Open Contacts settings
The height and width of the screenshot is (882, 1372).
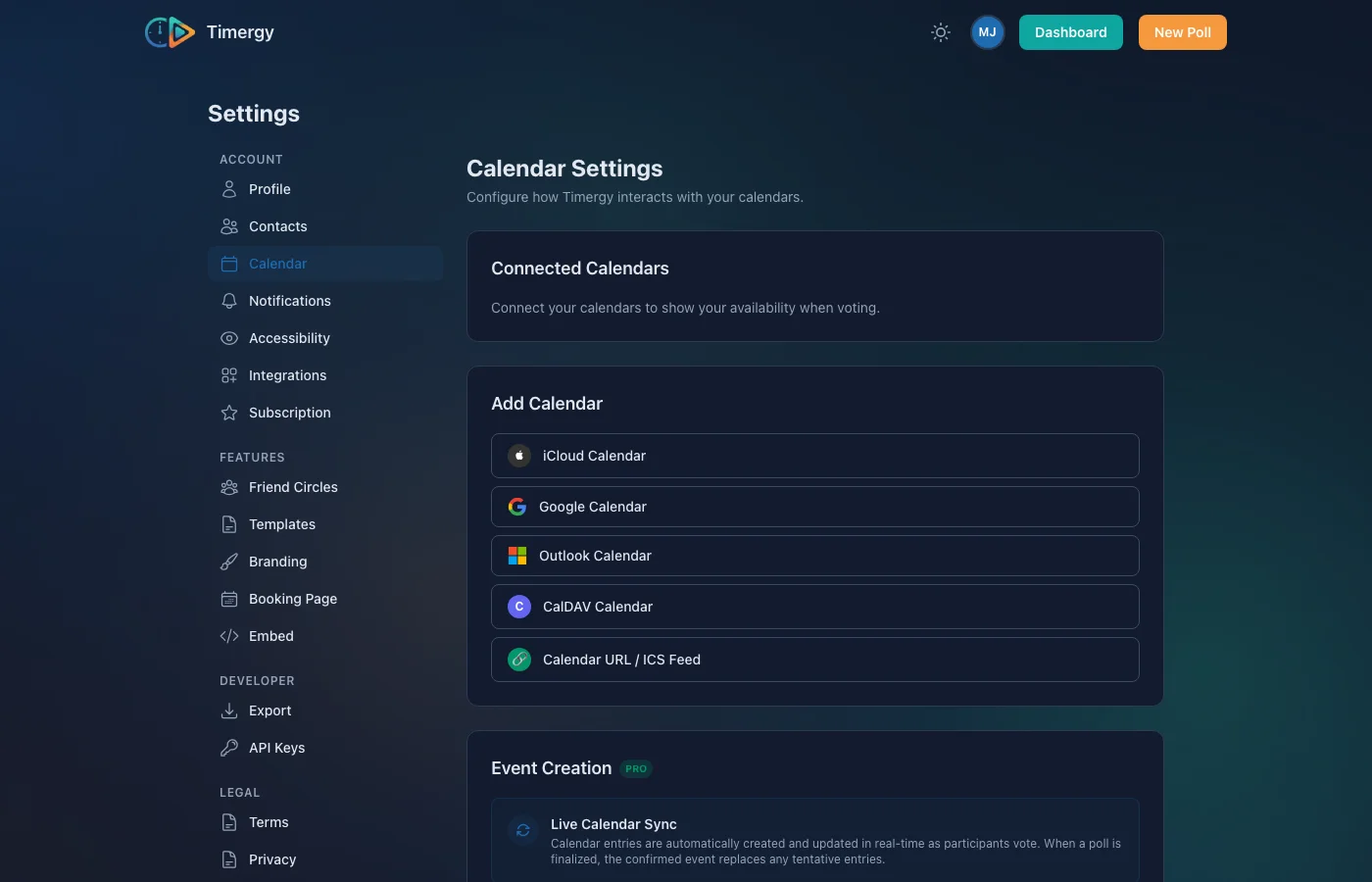point(325,226)
